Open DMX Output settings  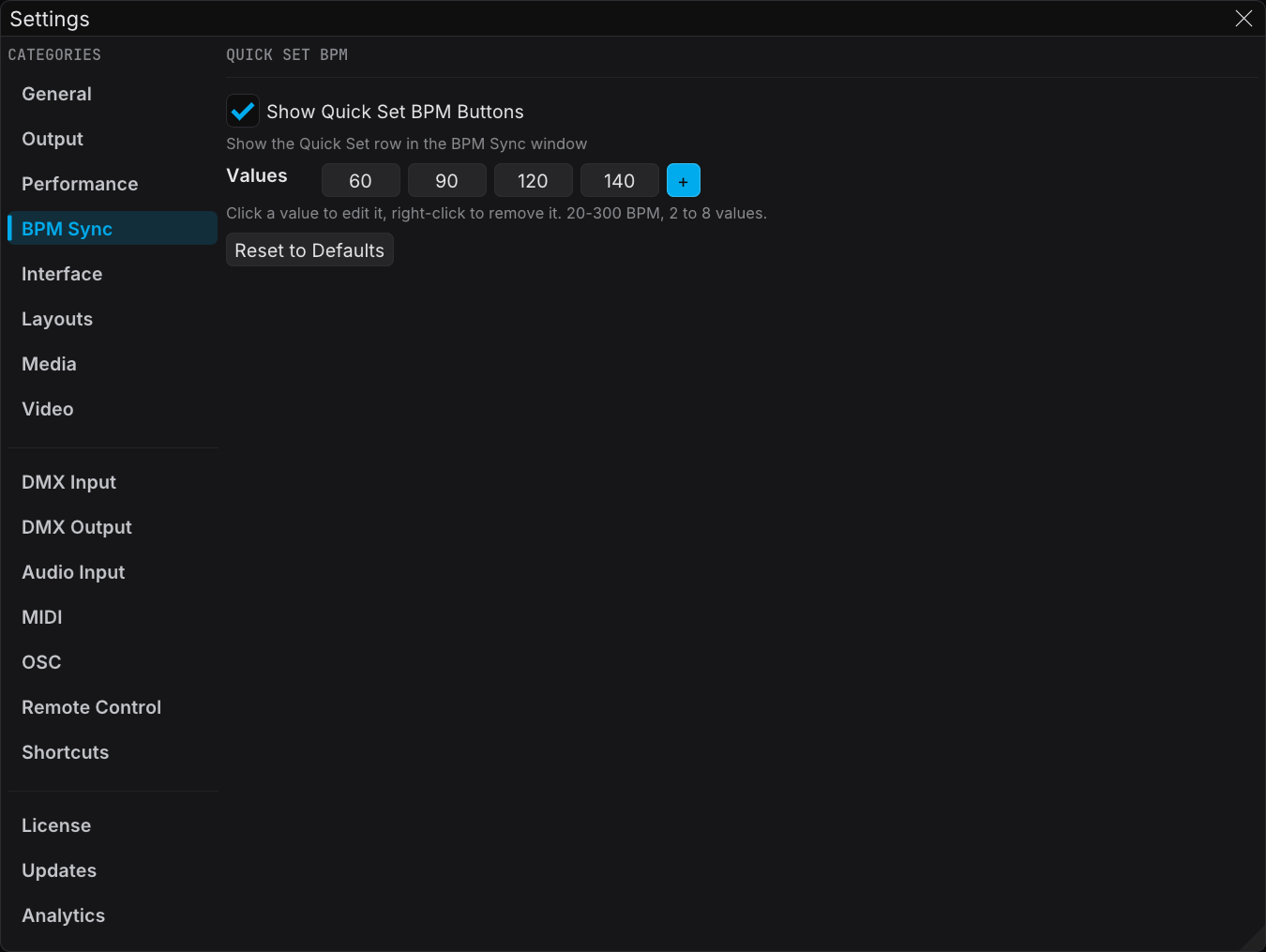coord(113,527)
